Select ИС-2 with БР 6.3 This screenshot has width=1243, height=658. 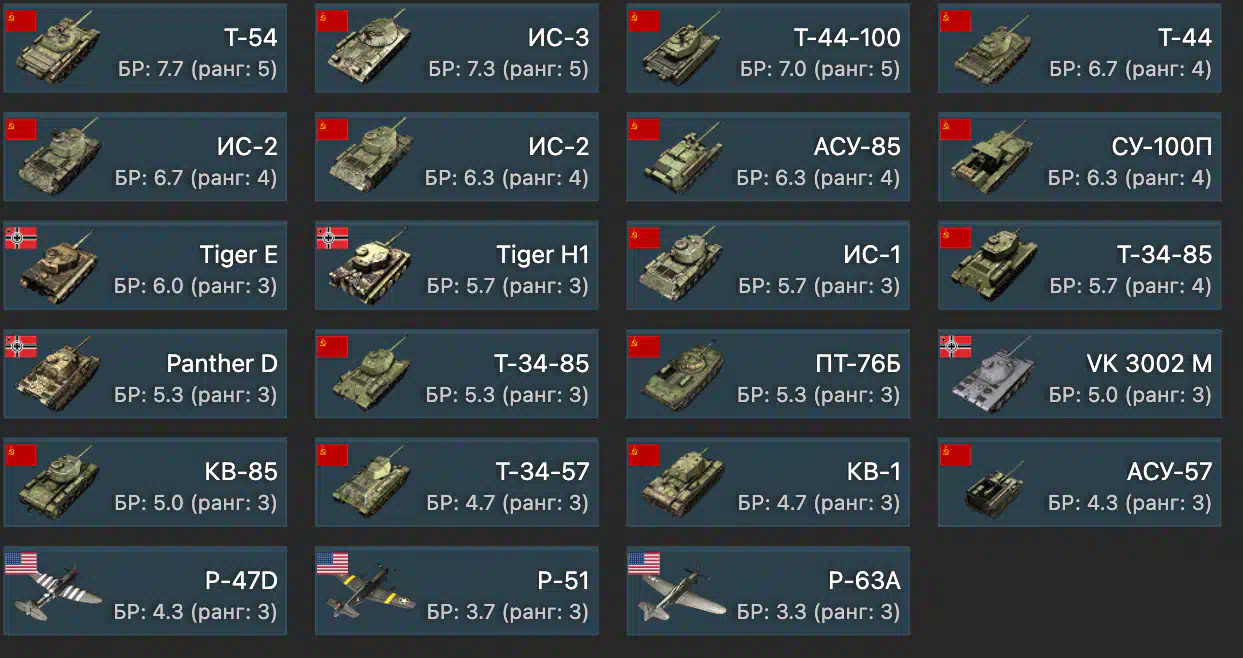coord(457,157)
